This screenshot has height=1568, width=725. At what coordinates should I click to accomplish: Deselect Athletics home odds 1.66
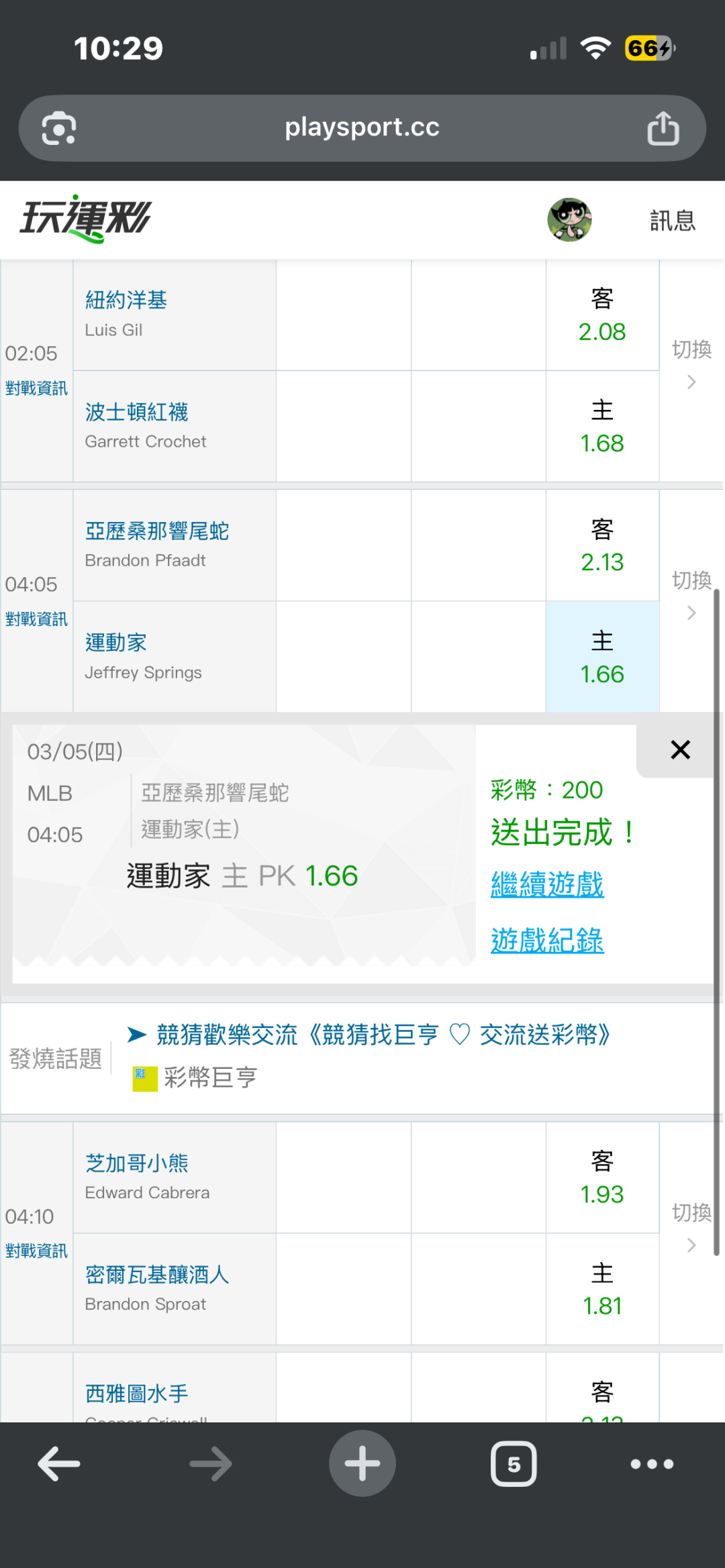pyautogui.click(x=602, y=658)
